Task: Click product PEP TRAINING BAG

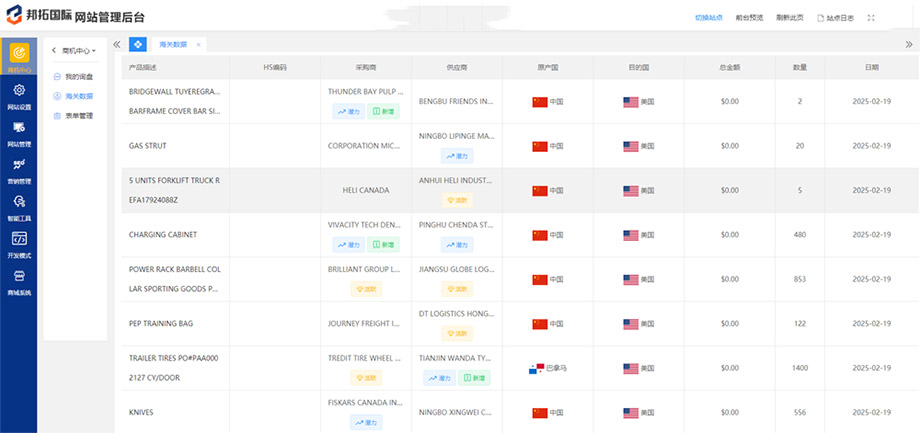Action: (161, 324)
